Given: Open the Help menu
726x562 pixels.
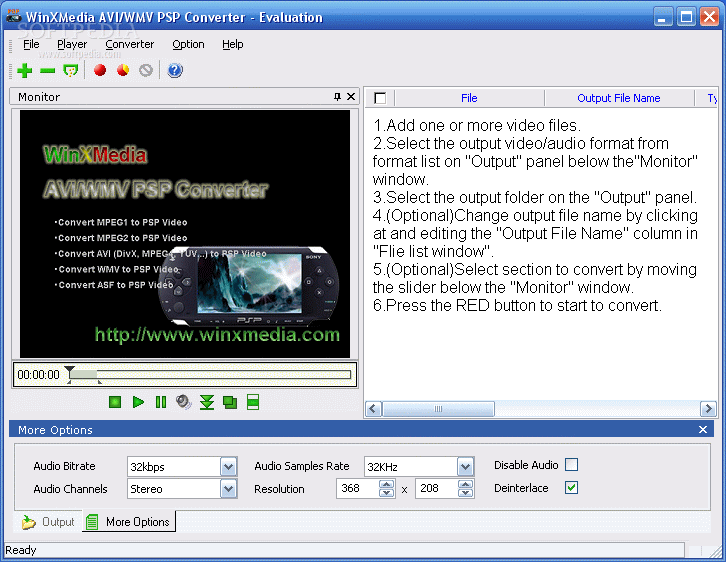Looking at the screenshot, I should pyautogui.click(x=232, y=44).
